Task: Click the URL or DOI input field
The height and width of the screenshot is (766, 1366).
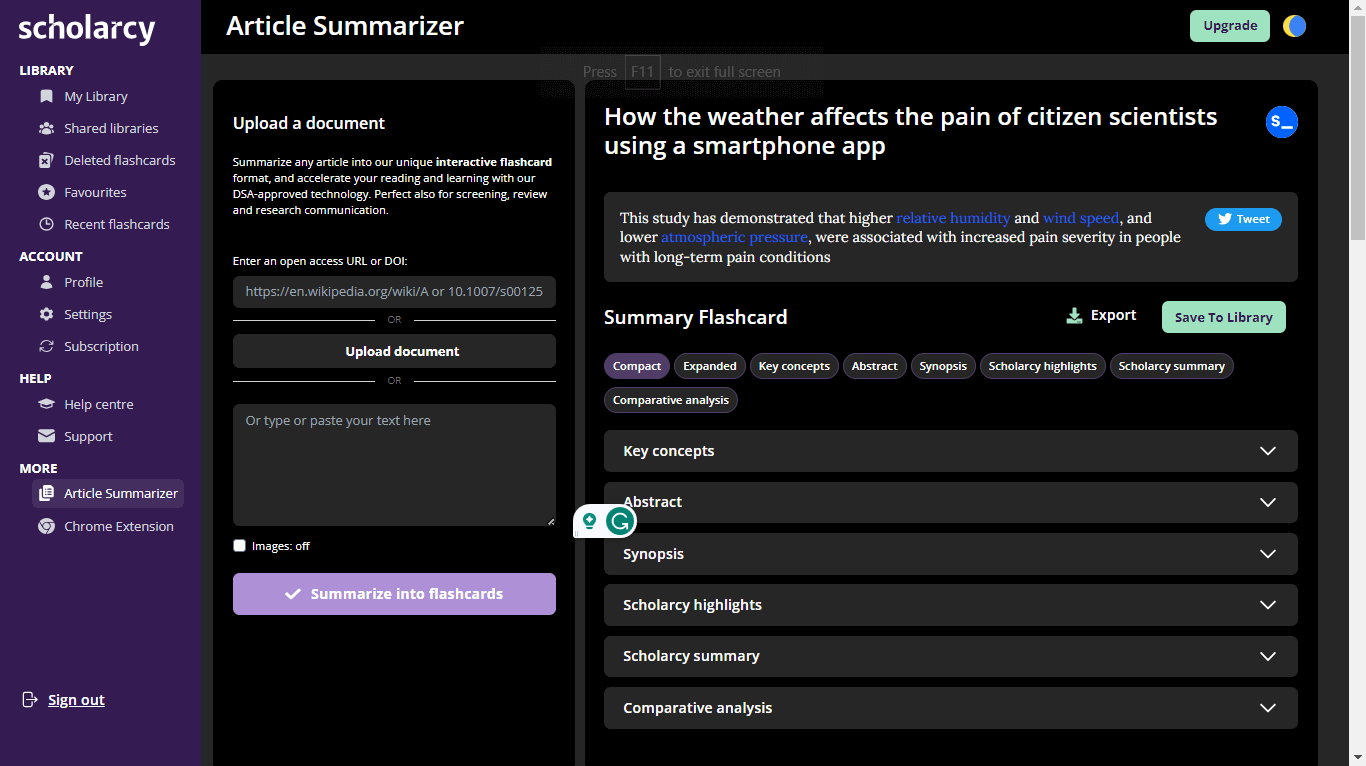Action: [x=394, y=292]
